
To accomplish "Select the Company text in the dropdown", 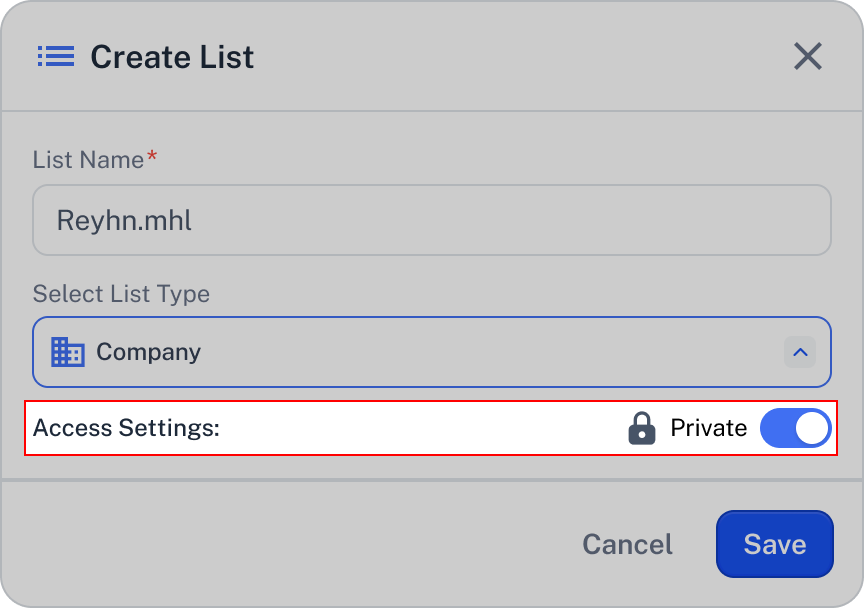I will (x=148, y=352).
